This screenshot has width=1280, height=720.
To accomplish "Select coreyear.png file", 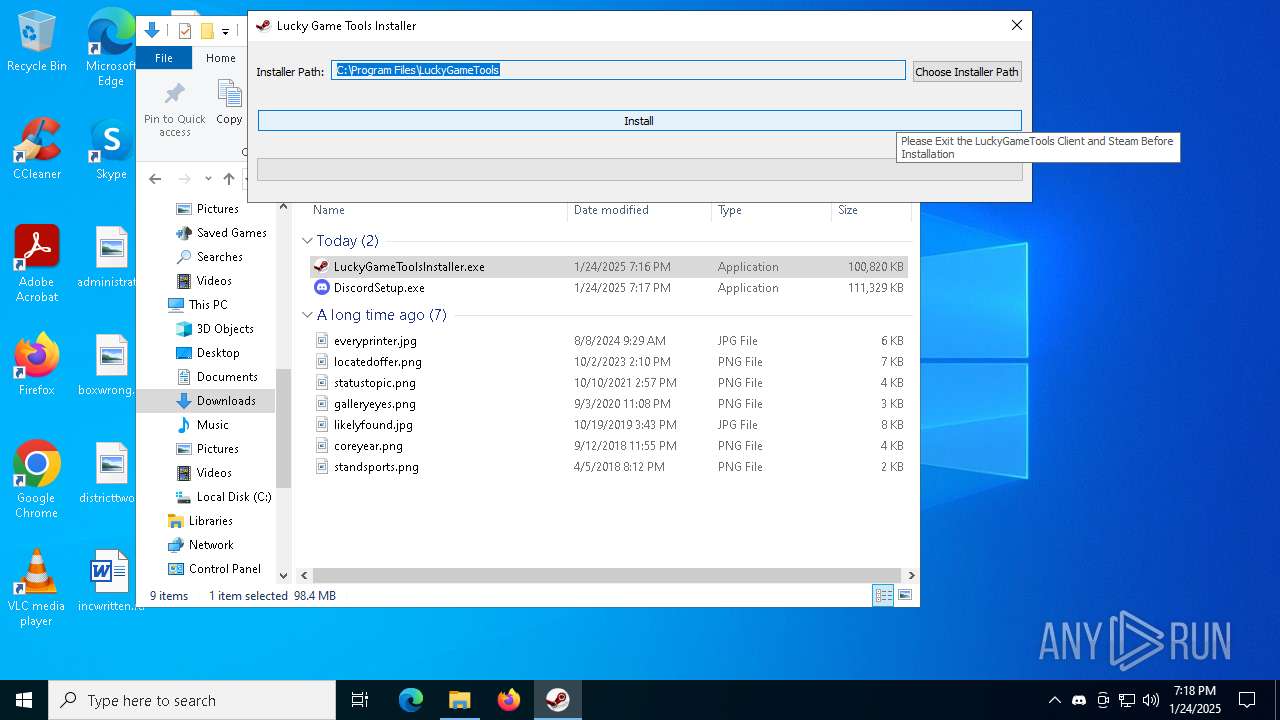I will point(608,446).
